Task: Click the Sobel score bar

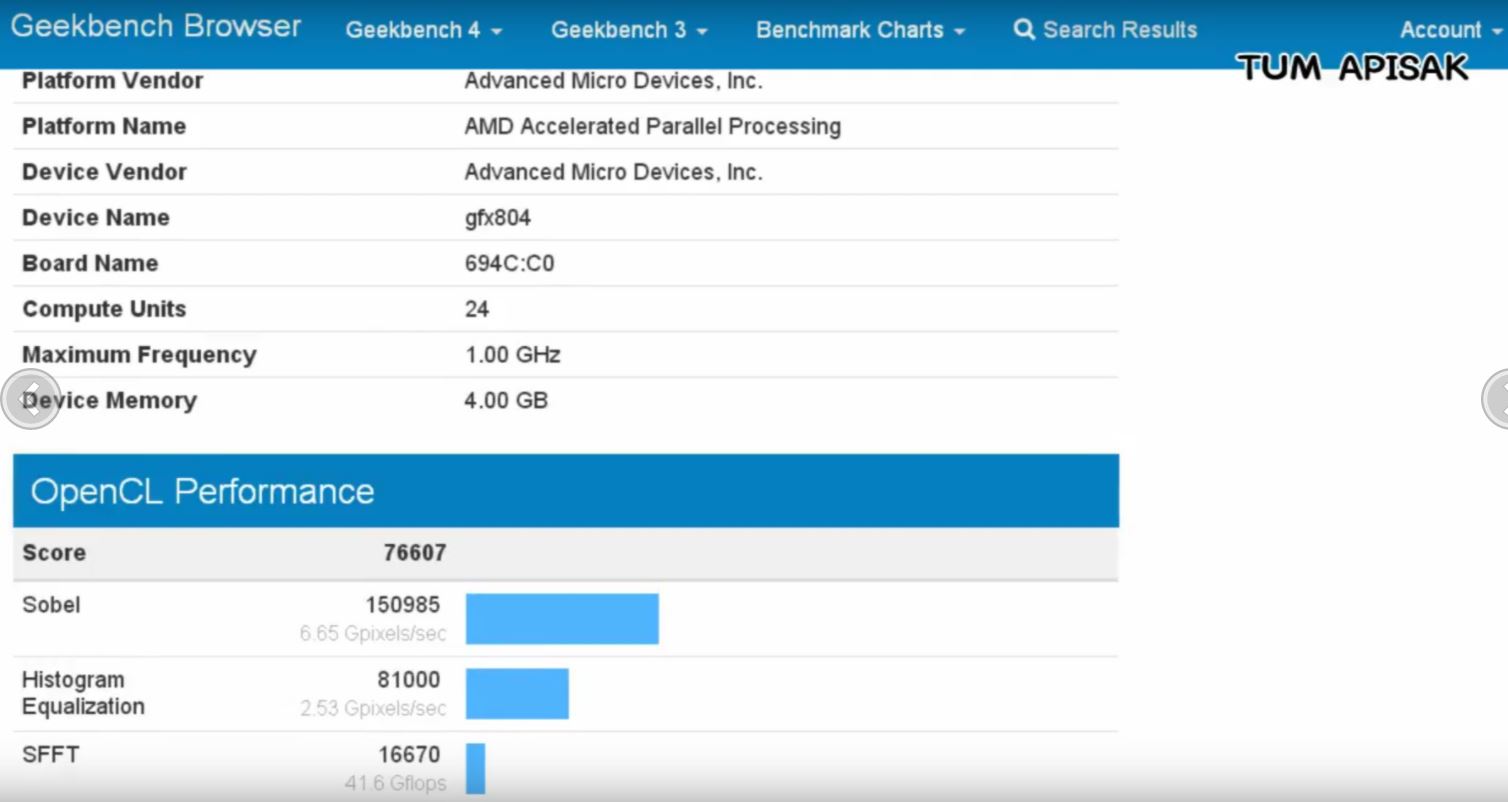Action: tap(562, 619)
